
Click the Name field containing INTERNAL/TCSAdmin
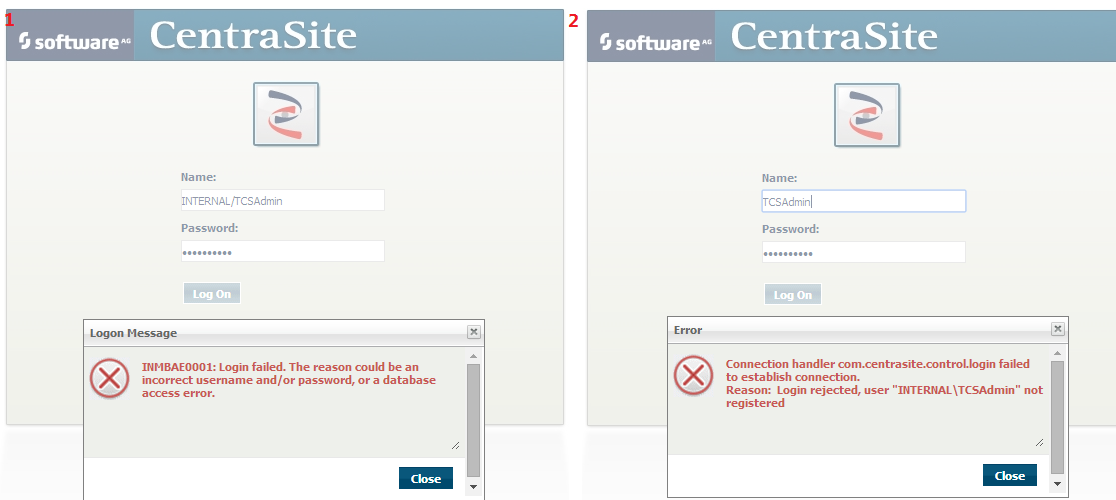click(x=283, y=201)
